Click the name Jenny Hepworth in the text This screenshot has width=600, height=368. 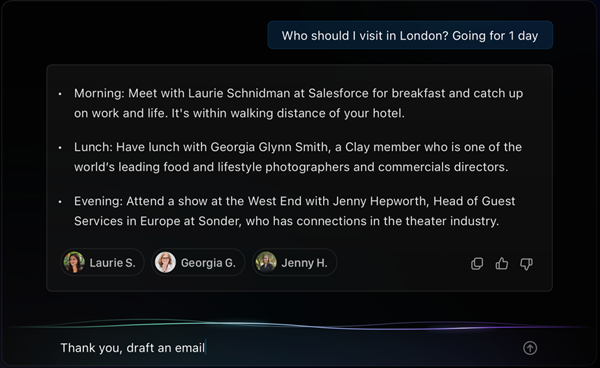380,201
